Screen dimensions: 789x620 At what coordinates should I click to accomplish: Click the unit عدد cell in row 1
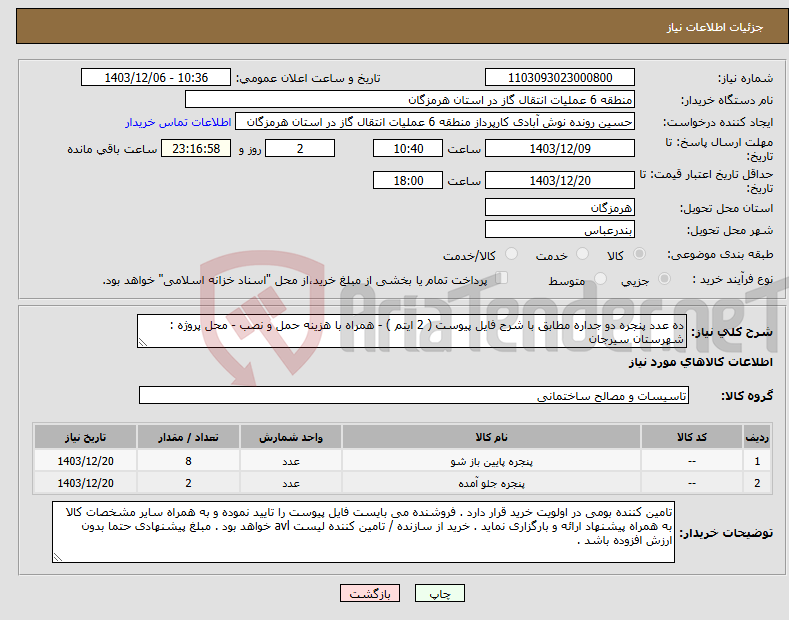click(x=291, y=461)
